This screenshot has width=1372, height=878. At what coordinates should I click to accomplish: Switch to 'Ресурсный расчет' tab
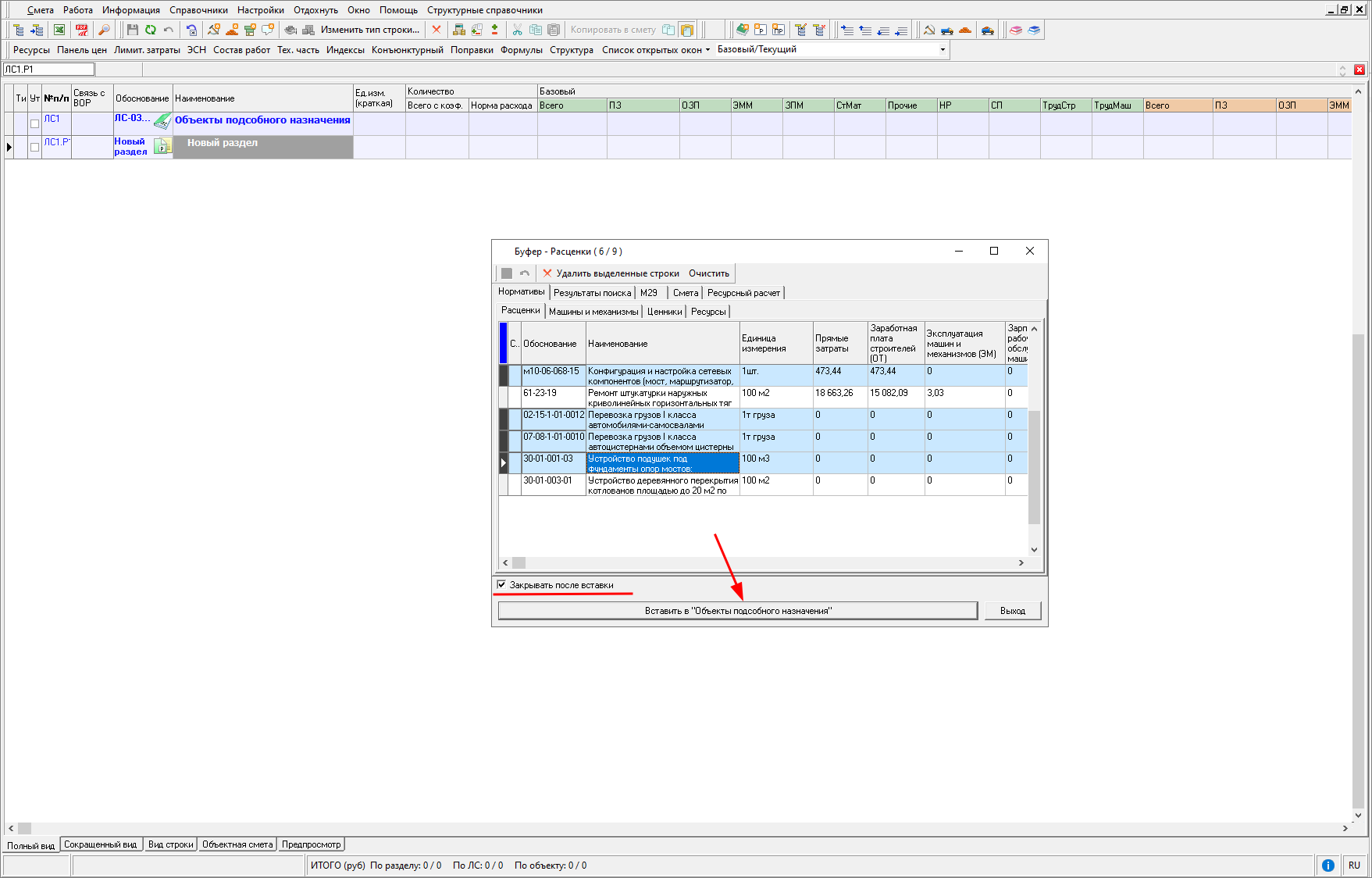[x=743, y=293]
